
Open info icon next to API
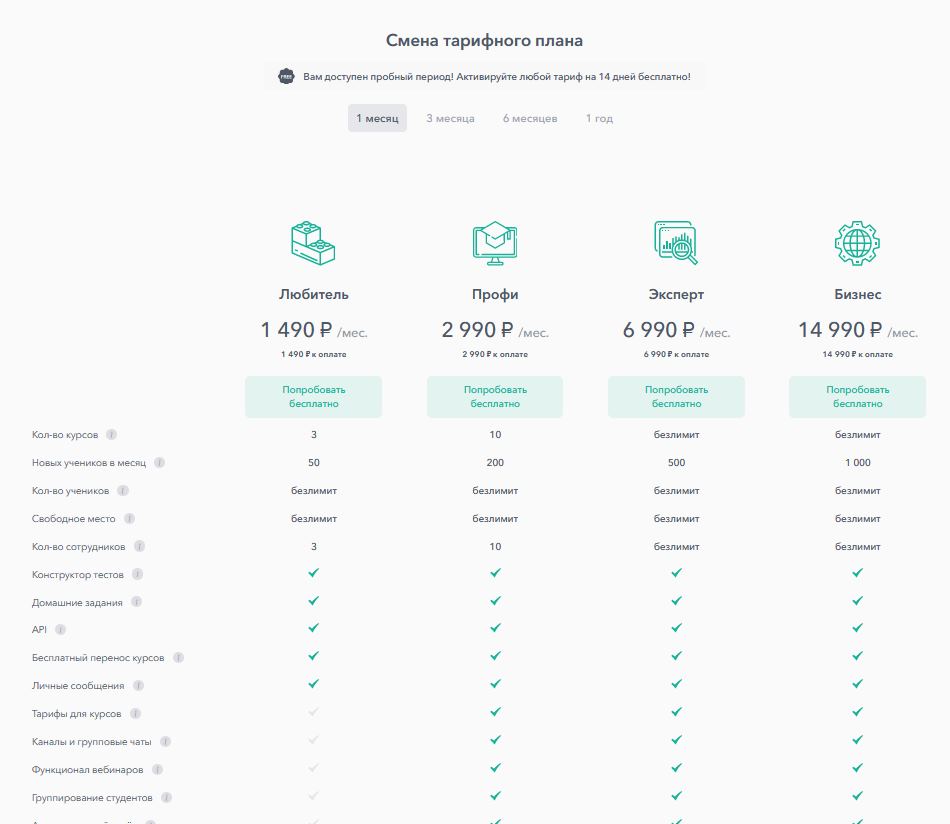pyautogui.click(x=60, y=630)
